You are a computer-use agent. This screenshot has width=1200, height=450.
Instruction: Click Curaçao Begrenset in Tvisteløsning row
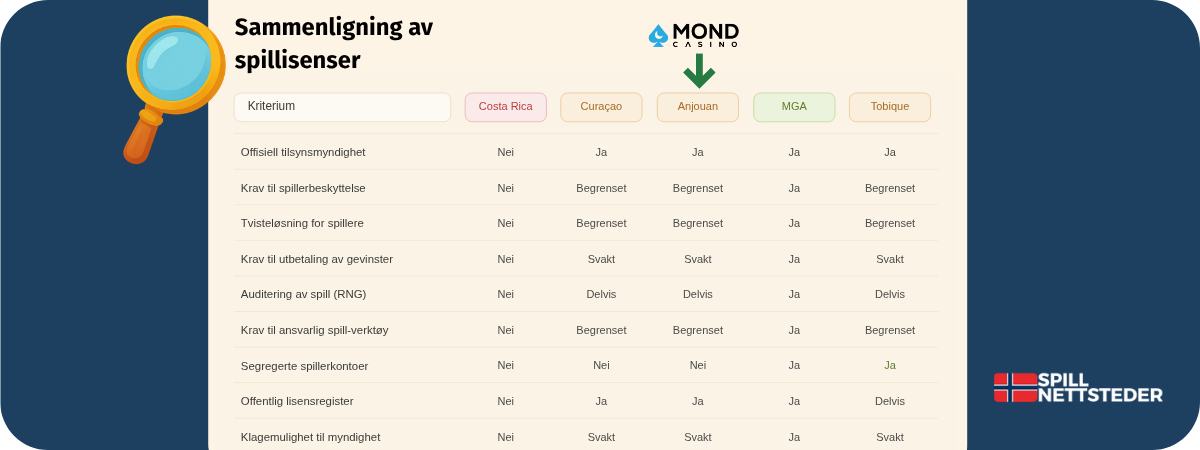pos(601,223)
